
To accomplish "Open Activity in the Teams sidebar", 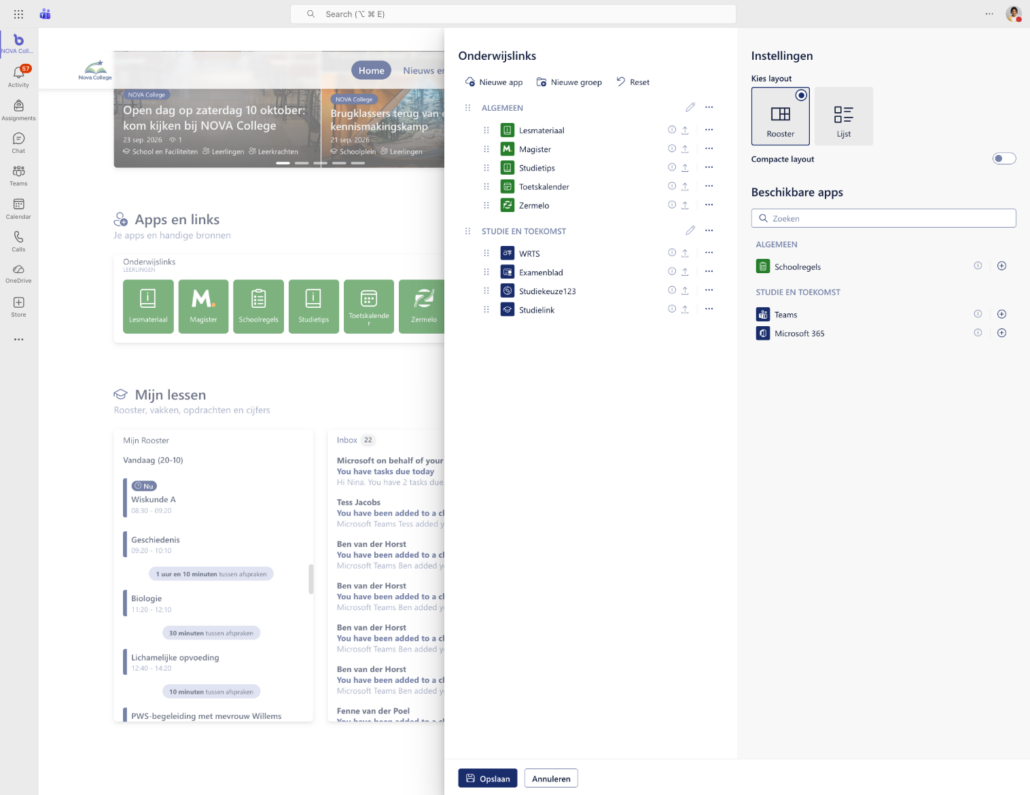I will [18, 76].
